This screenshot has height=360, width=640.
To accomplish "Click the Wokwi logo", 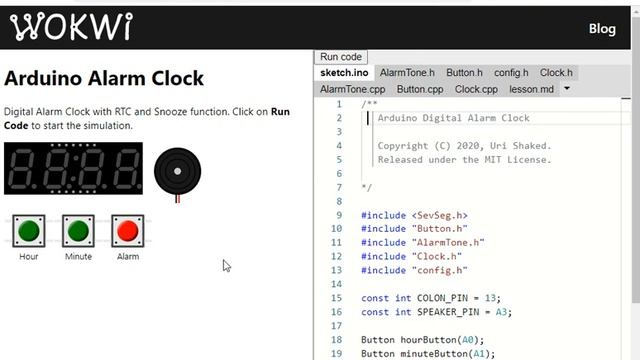I will click(x=72, y=27).
